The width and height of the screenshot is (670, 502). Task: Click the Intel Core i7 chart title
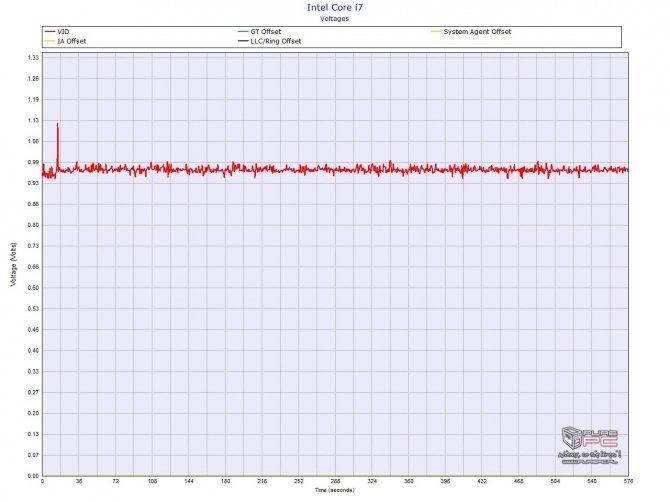335,7
